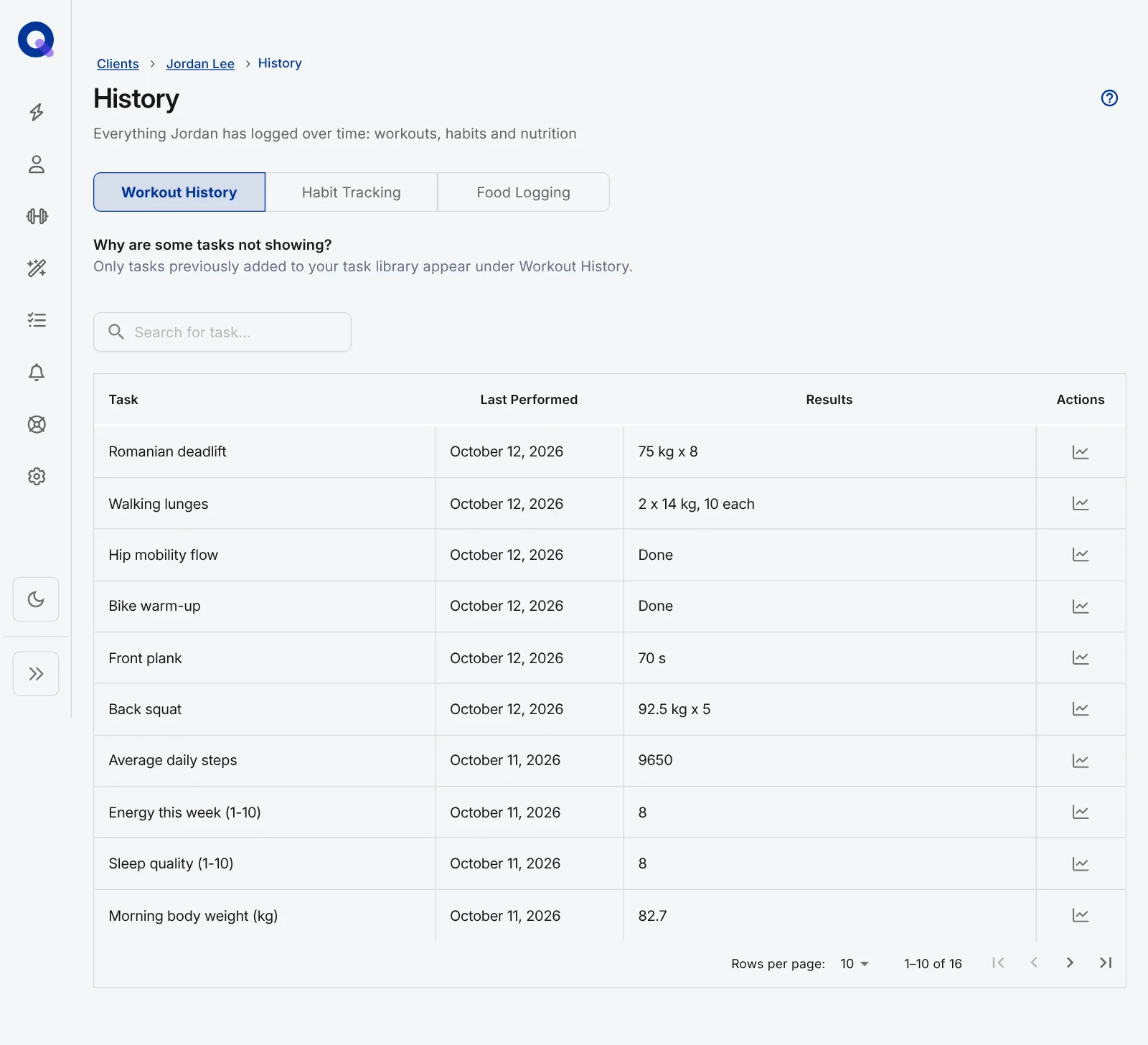The height and width of the screenshot is (1045, 1148).
Task: Open the dumbbell workouts sidebar icon
Action: click(x=37, y=216)
